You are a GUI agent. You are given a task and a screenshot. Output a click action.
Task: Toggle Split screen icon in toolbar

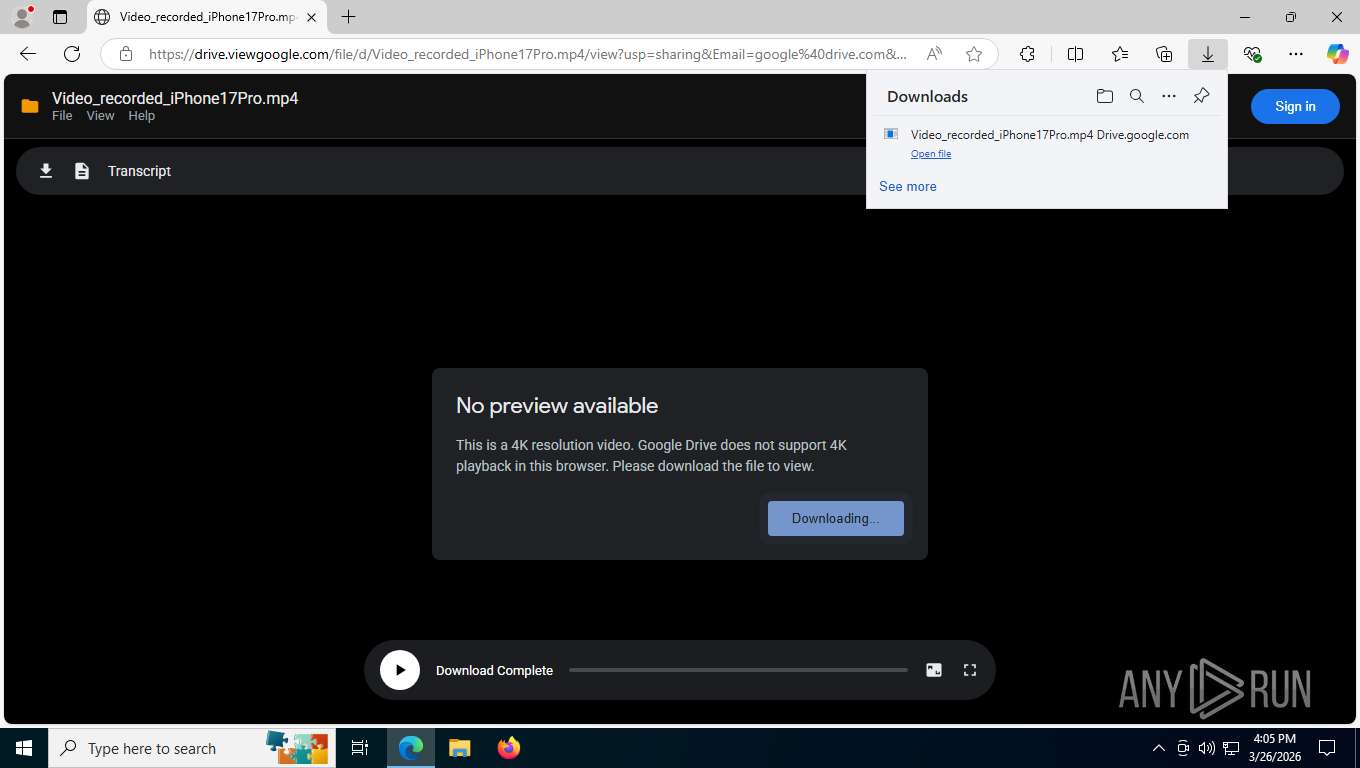point(1075,54)
